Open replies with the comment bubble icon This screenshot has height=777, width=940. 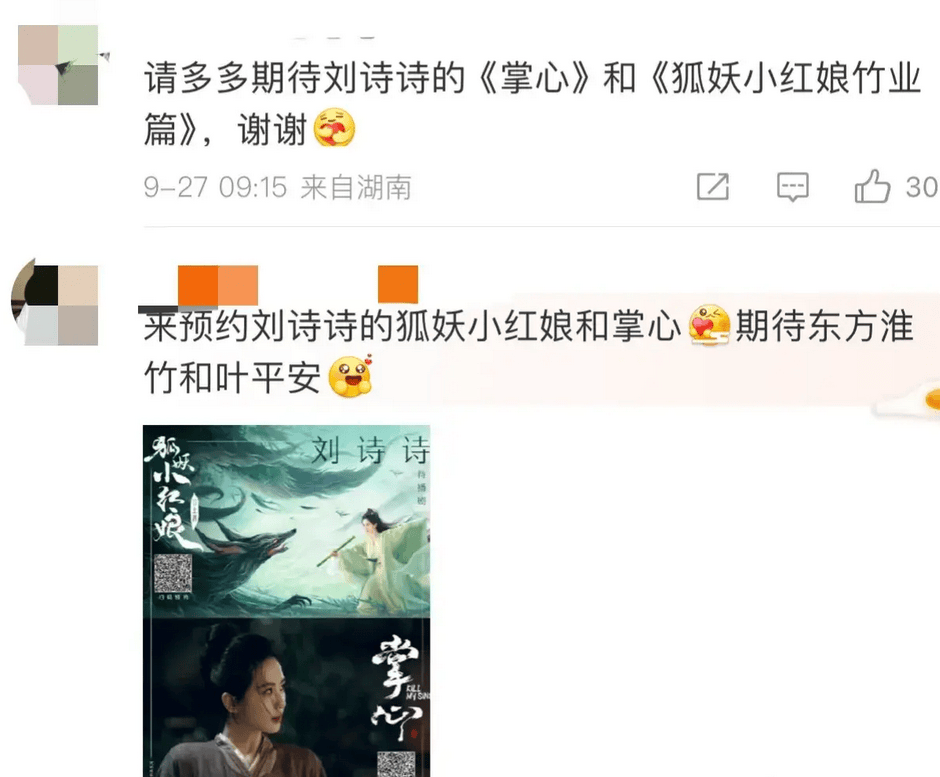793,187
